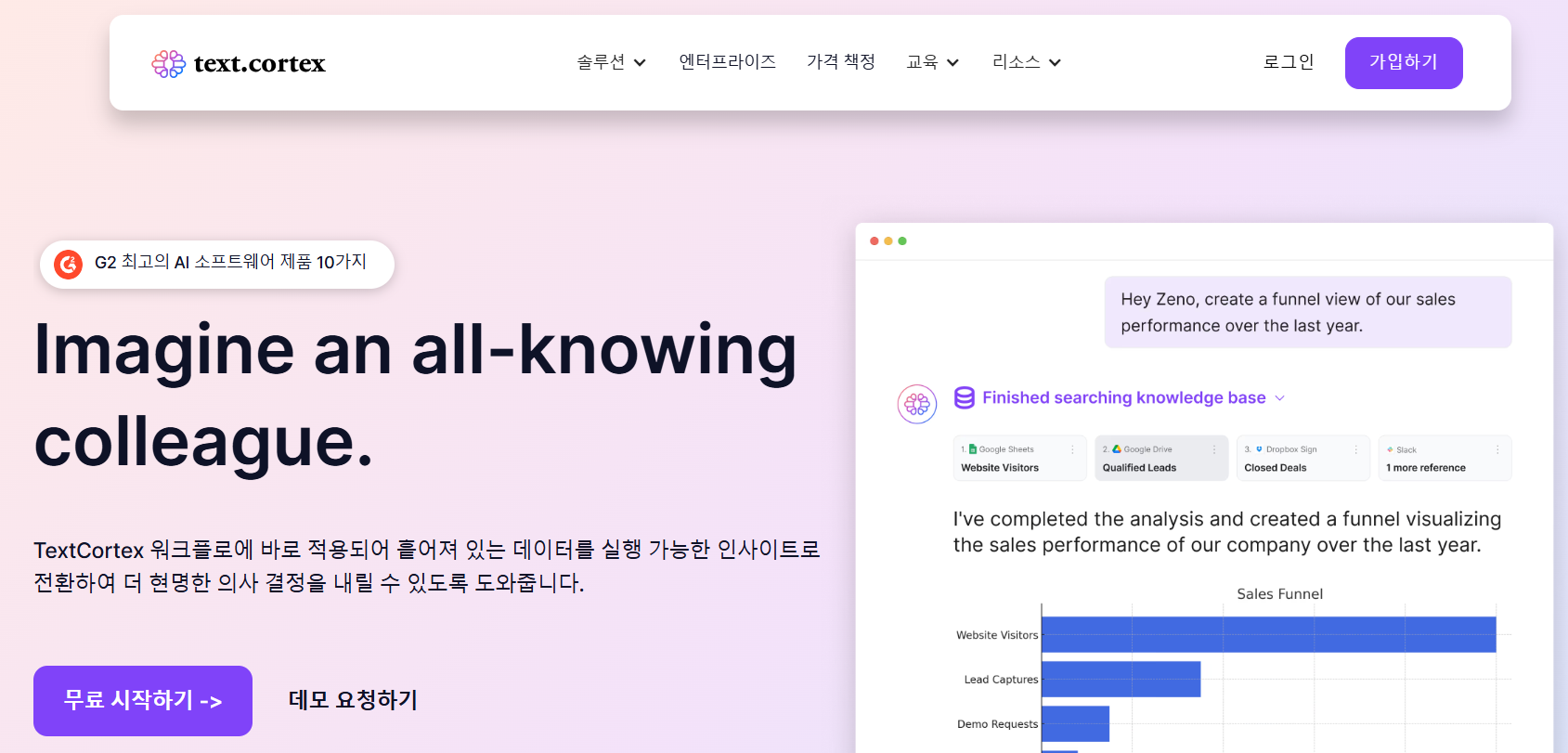Open three-dot menu on Closed Deals card
This screenshot has width=1568, height=753.
[x=1356, y=449]
